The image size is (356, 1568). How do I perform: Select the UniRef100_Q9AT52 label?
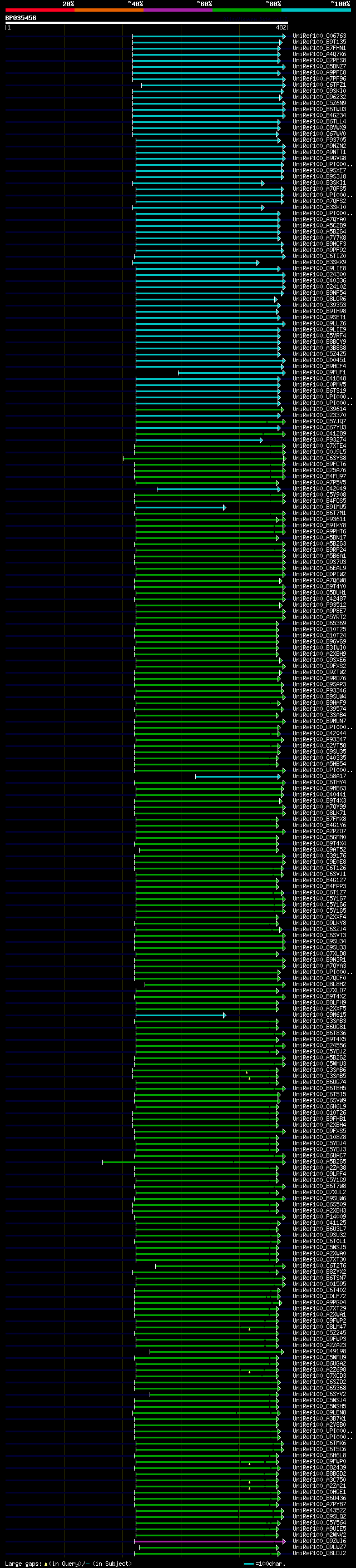(x=319, y=850)
